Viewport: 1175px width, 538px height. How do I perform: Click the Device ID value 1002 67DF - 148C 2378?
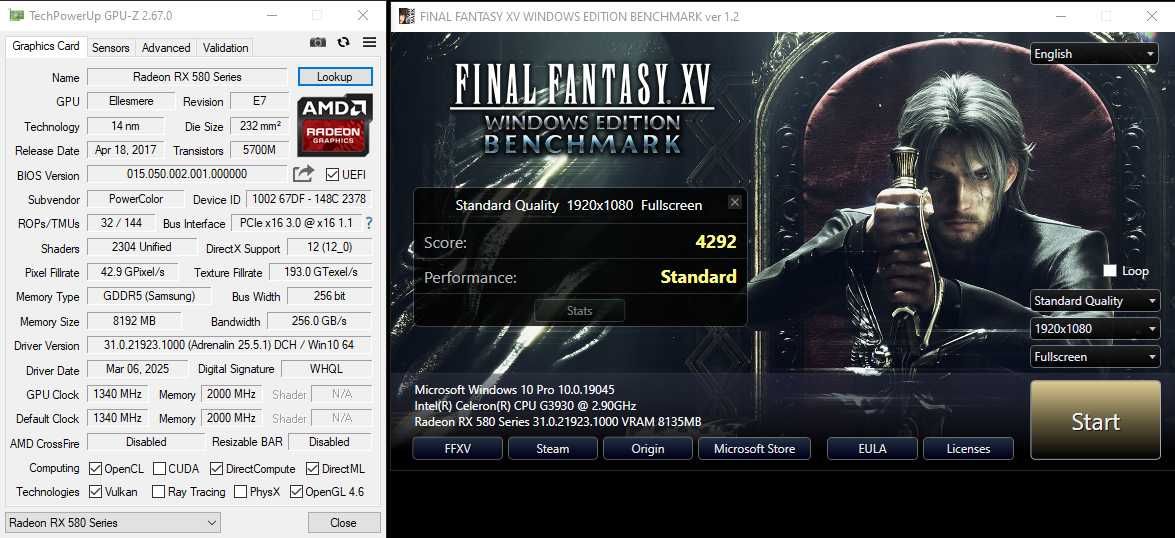pyautogui.click(x=309, y=199)
